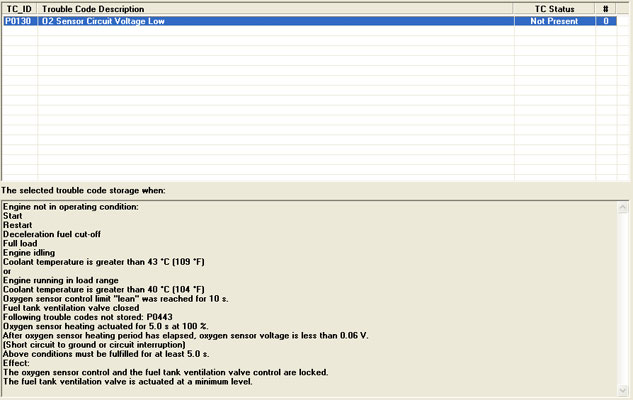Sort by the TC_ID column header
Screen dimensions: 633x400
point(19,9)
